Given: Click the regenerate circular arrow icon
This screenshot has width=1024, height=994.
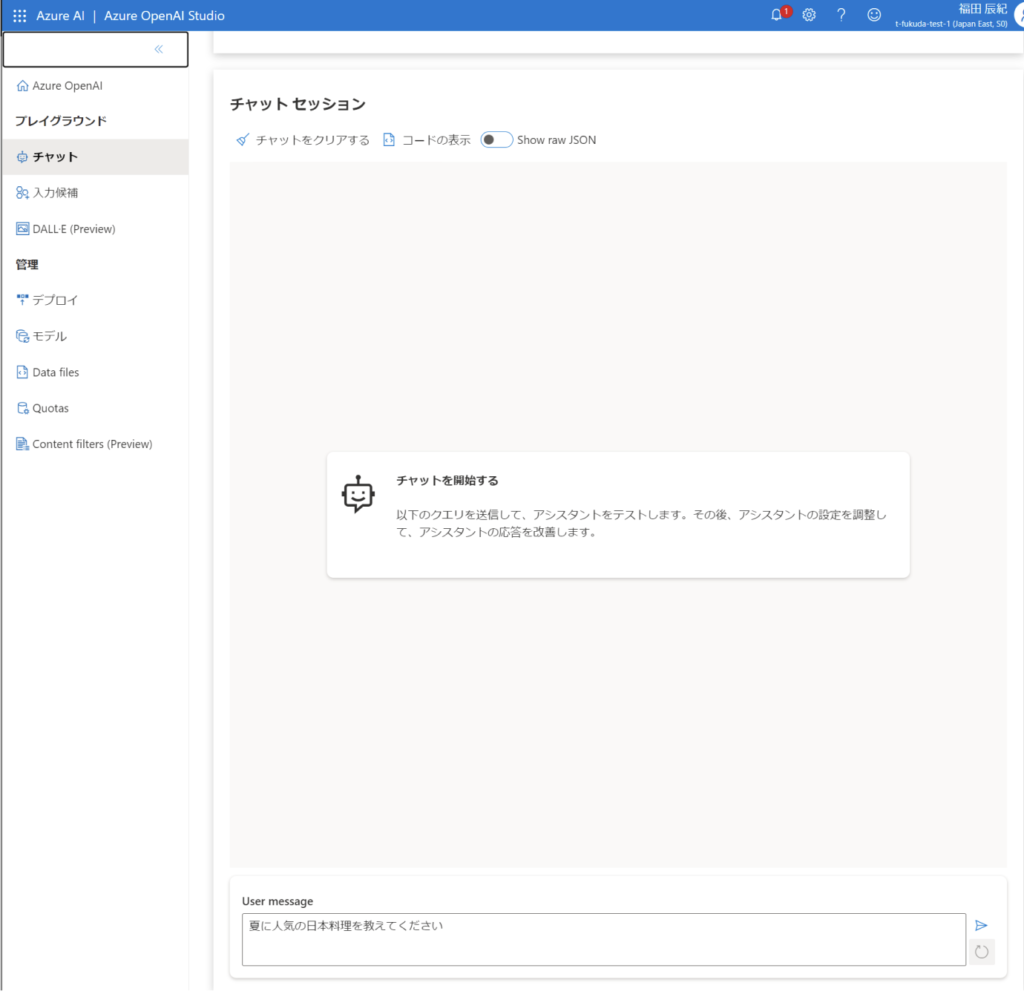Looking at the screenshot, I should click(x=981, y=952).
